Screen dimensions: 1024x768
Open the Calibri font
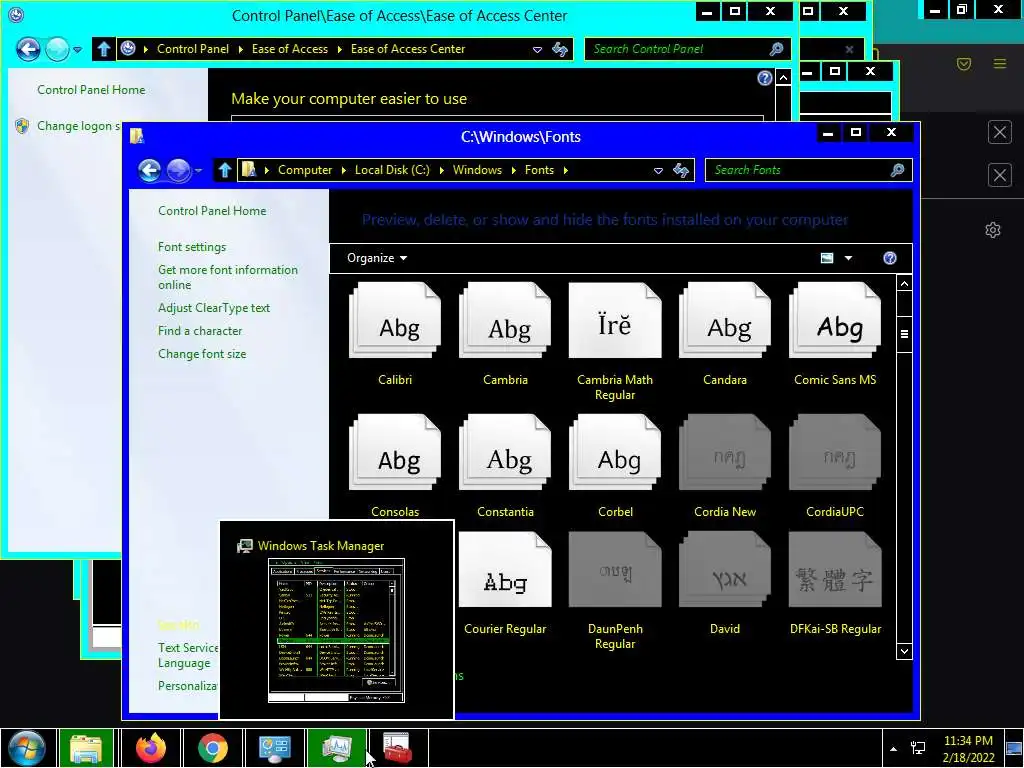click(395, 321)
